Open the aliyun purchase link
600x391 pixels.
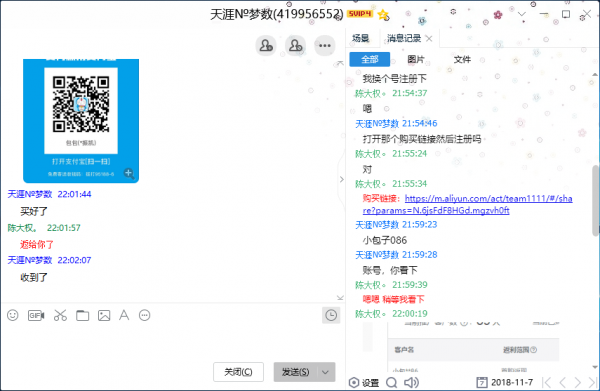click(x=468, y=204)
